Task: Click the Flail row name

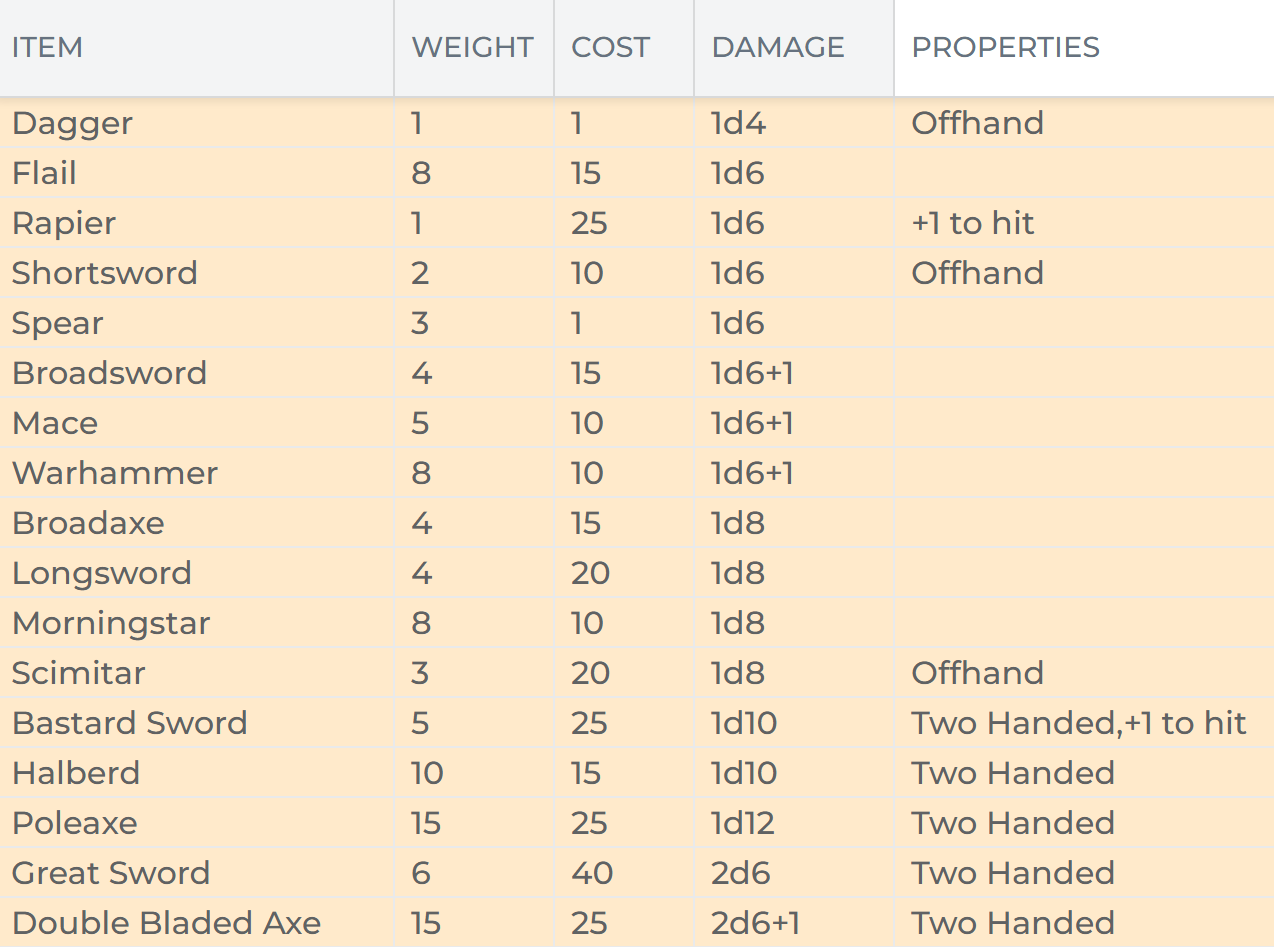Action: pos(44,173)
